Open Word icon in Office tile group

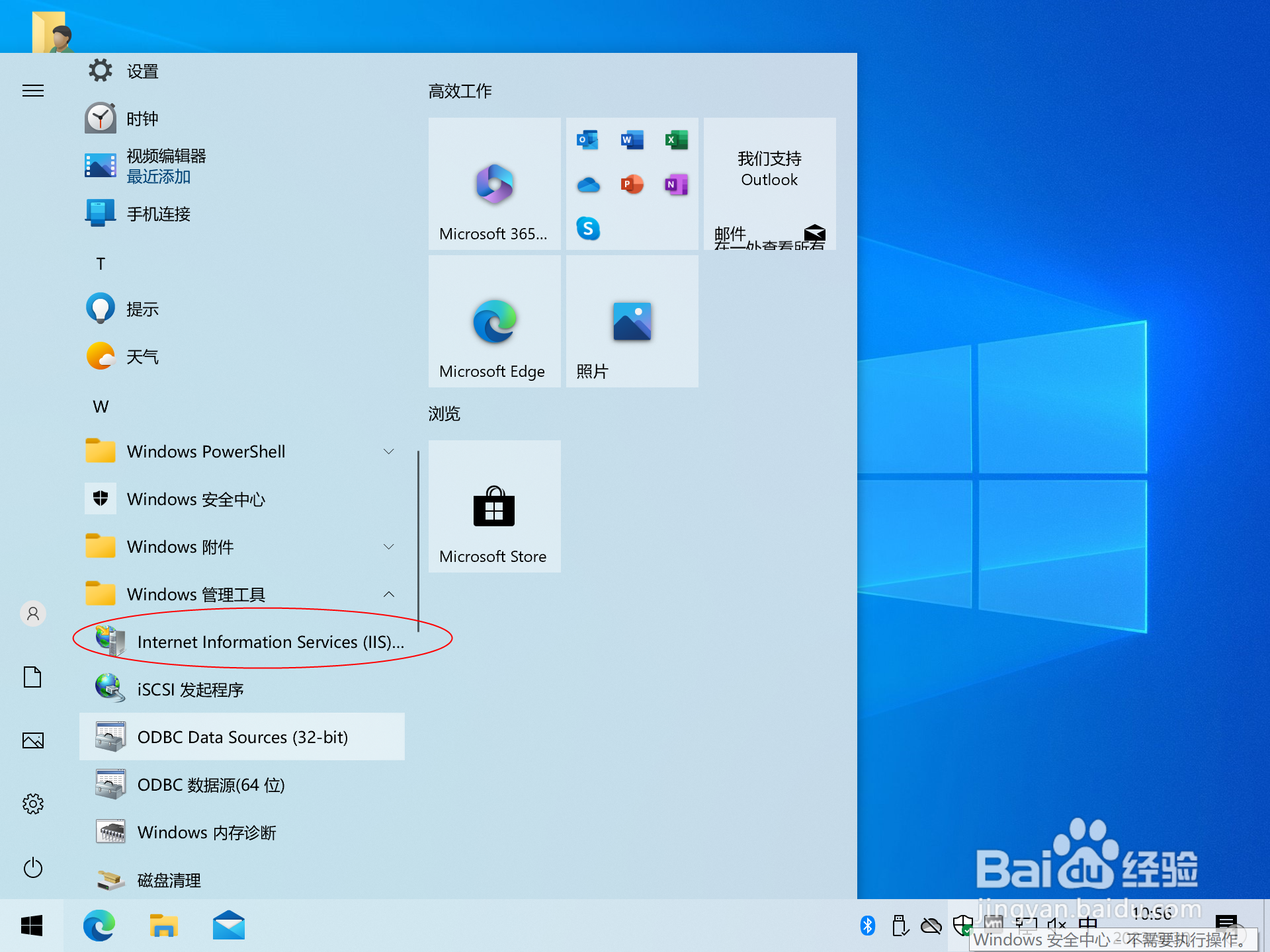(632, 140)
